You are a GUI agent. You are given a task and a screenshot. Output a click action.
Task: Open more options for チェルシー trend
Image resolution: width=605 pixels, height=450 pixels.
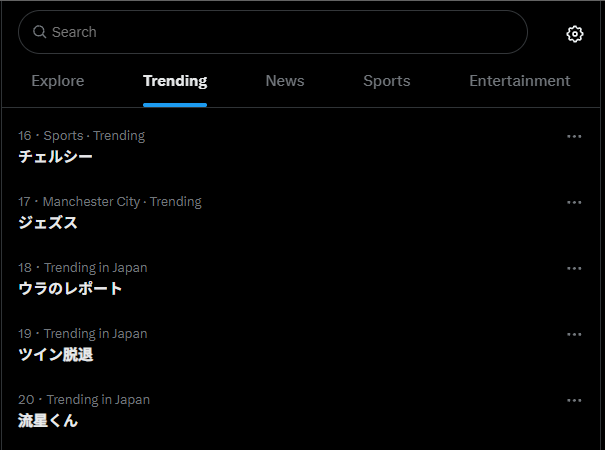(574, 136)
